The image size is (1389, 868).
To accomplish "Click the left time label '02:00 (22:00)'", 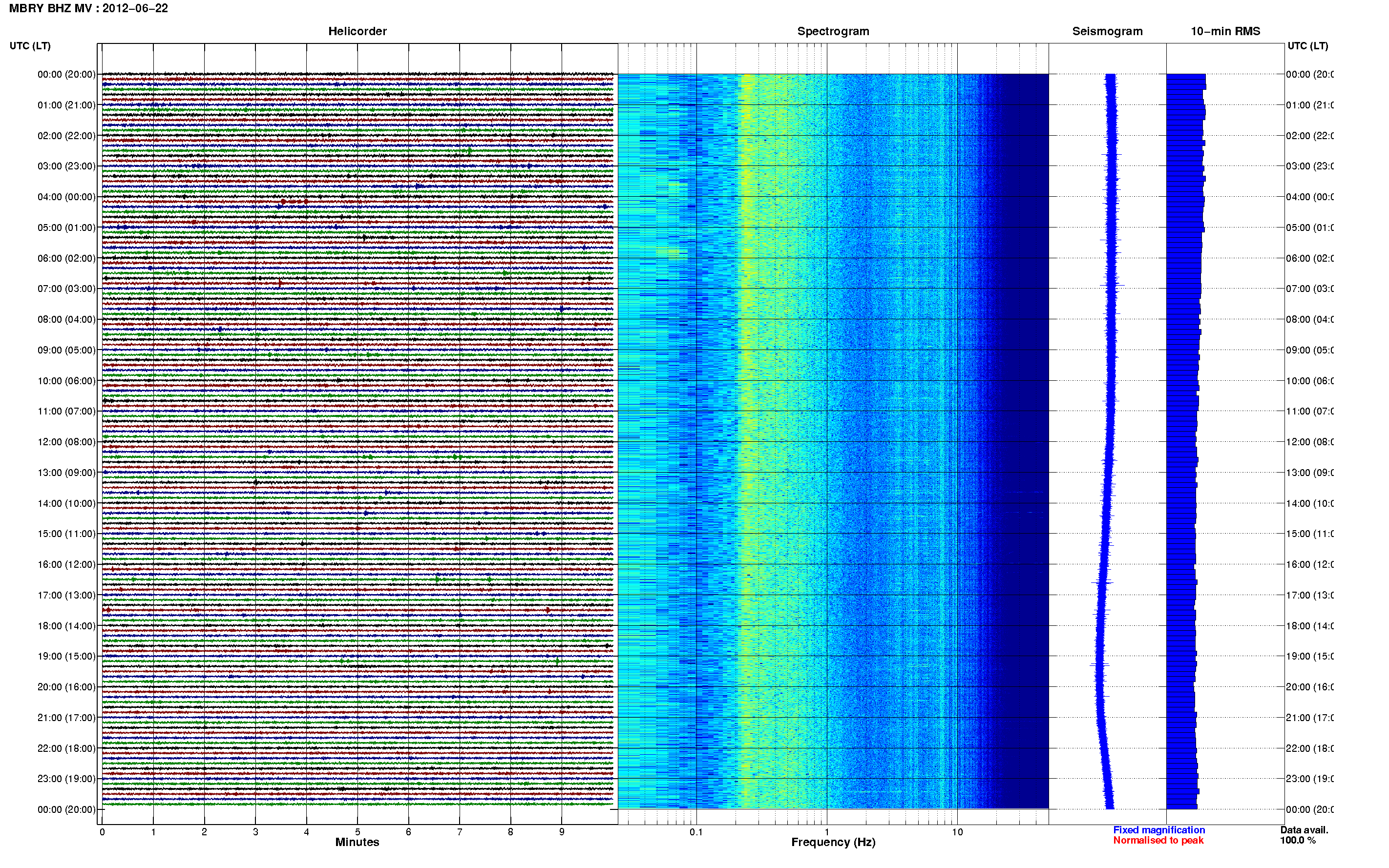I will 66,136.
